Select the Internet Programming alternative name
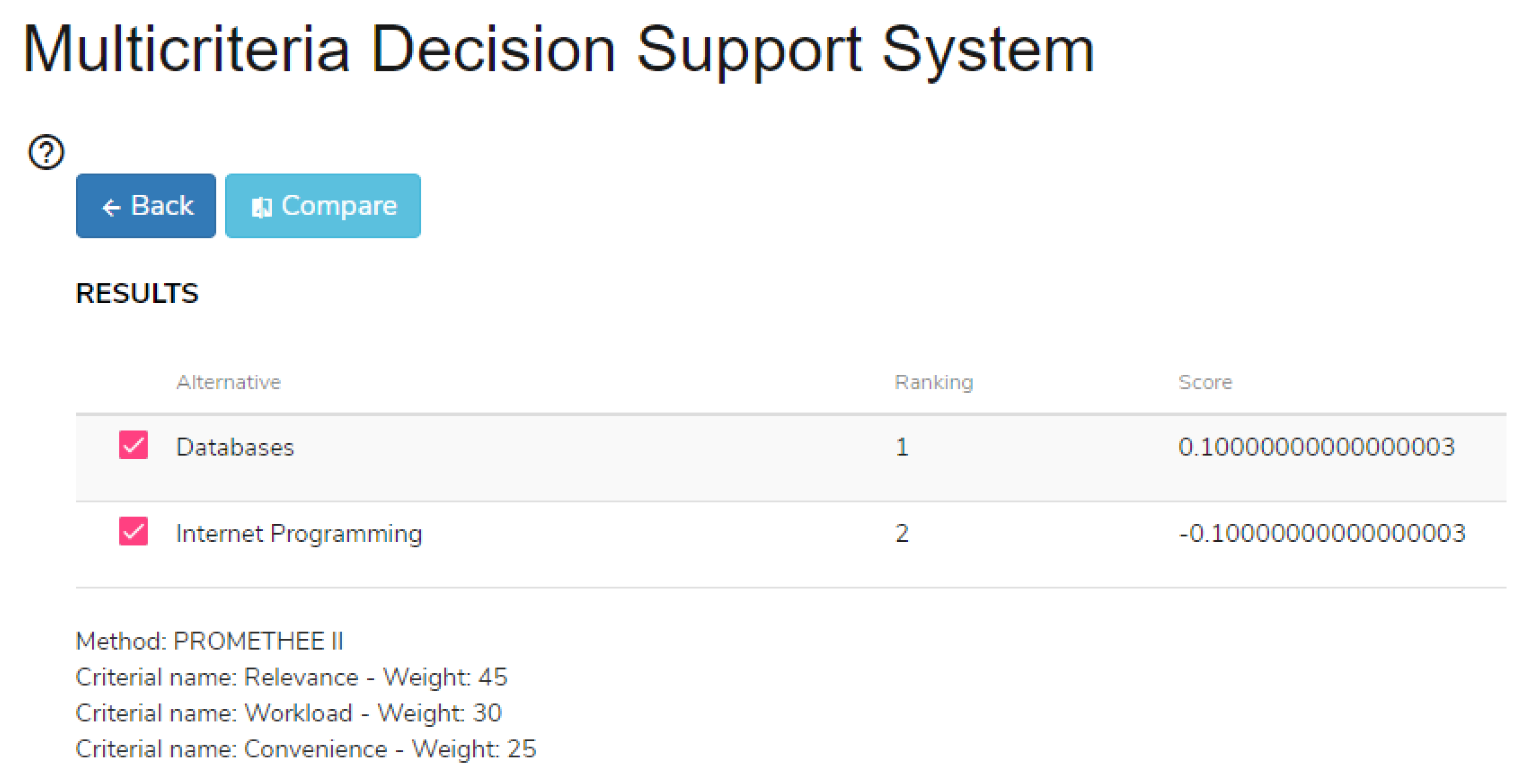This screenshot has width=1524, height=784. [299, 534]
